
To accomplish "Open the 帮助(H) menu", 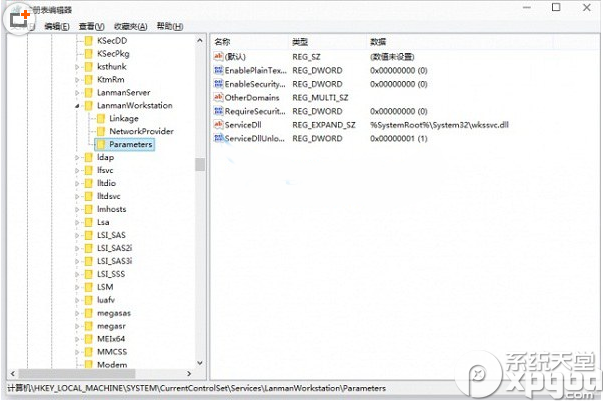I will click(x=170, y=26).
